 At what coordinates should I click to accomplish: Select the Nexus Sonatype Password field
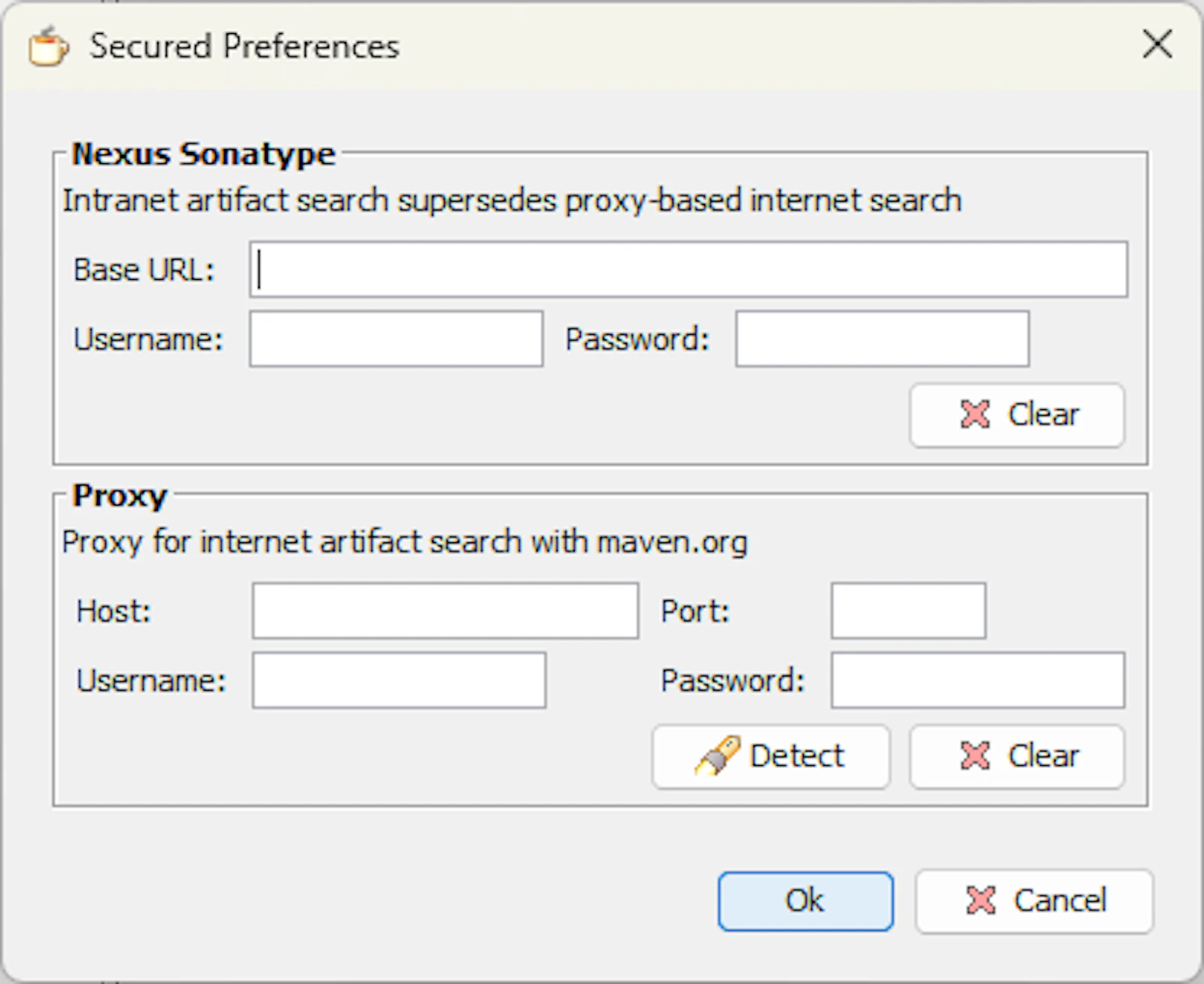(x=883, y=339)
